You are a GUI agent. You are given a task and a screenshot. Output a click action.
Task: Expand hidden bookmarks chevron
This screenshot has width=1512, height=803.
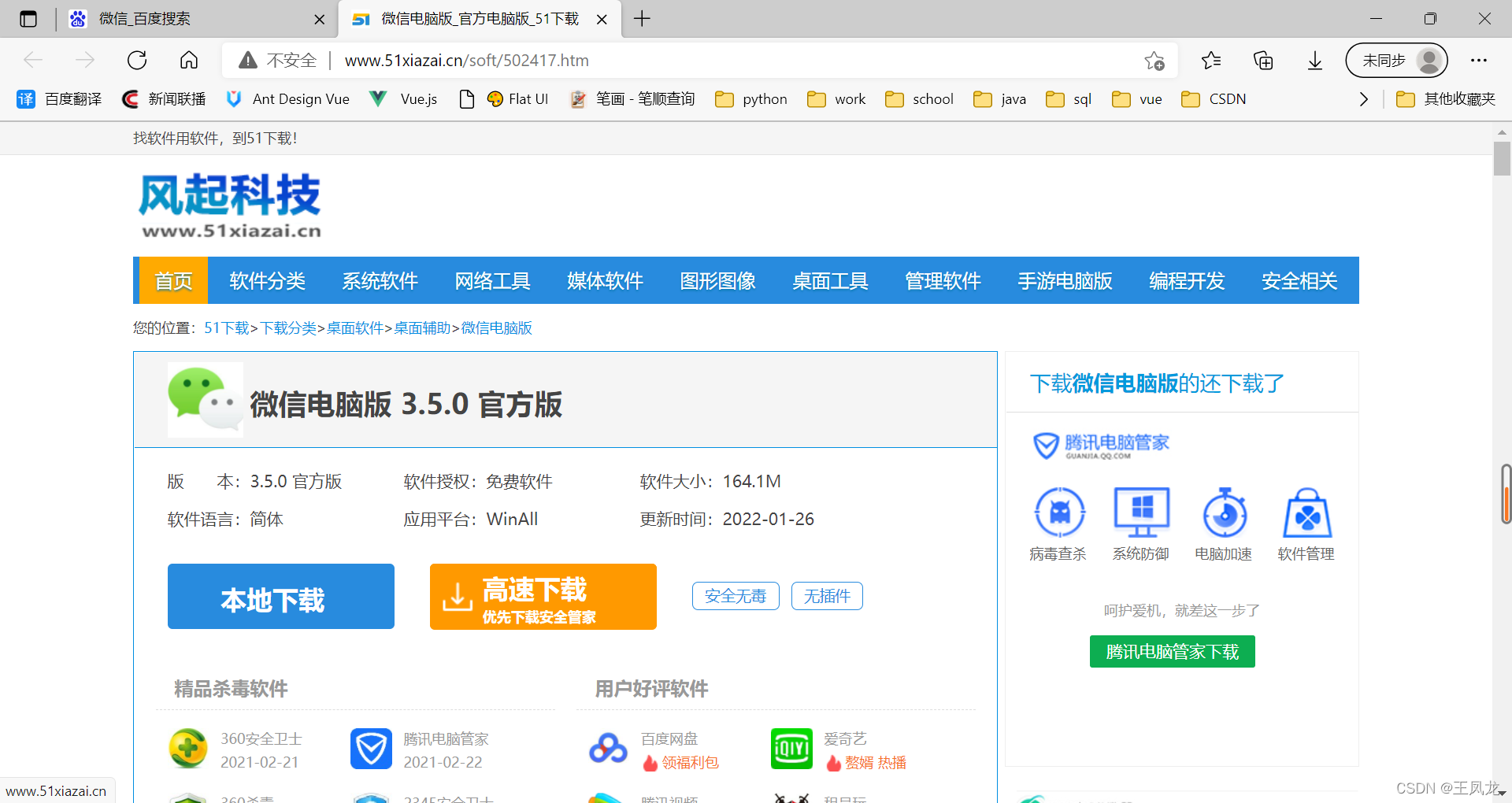[1364, 99]
